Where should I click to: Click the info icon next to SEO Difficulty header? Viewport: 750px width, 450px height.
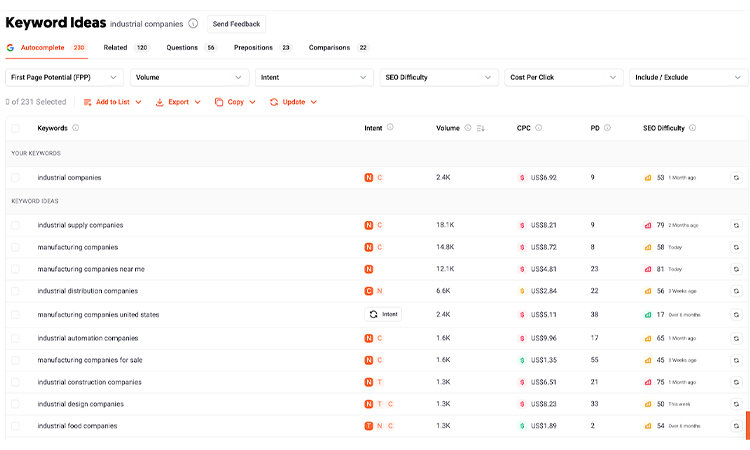click(x=693, y=128)
